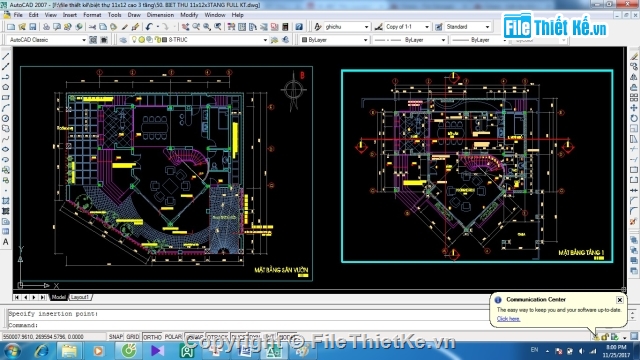Expand the ghichu text style dropdown
Image resolution: width=640 pixels, height=360 pixels.
pos(366,27)
